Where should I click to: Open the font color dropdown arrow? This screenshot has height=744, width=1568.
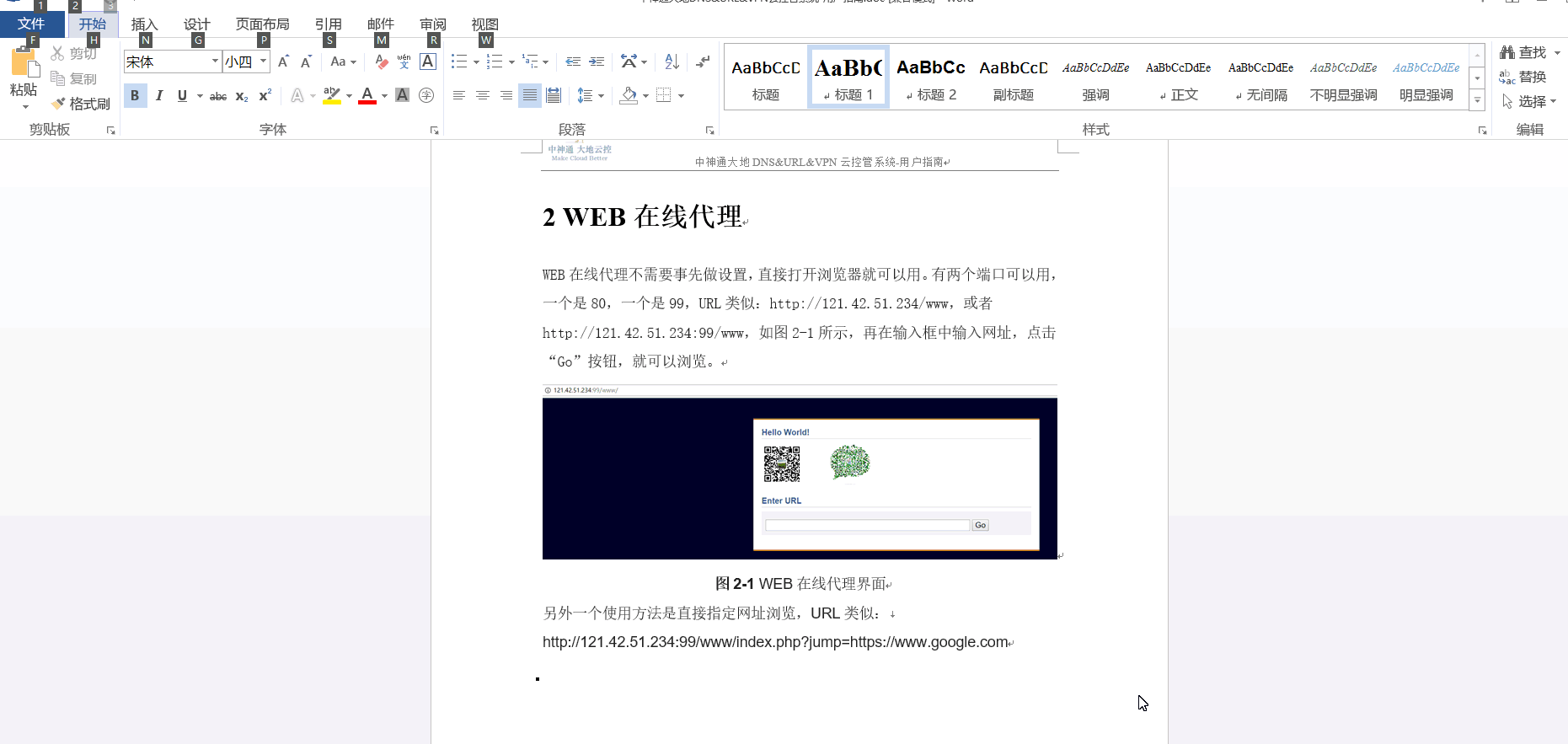click(384, 96)
